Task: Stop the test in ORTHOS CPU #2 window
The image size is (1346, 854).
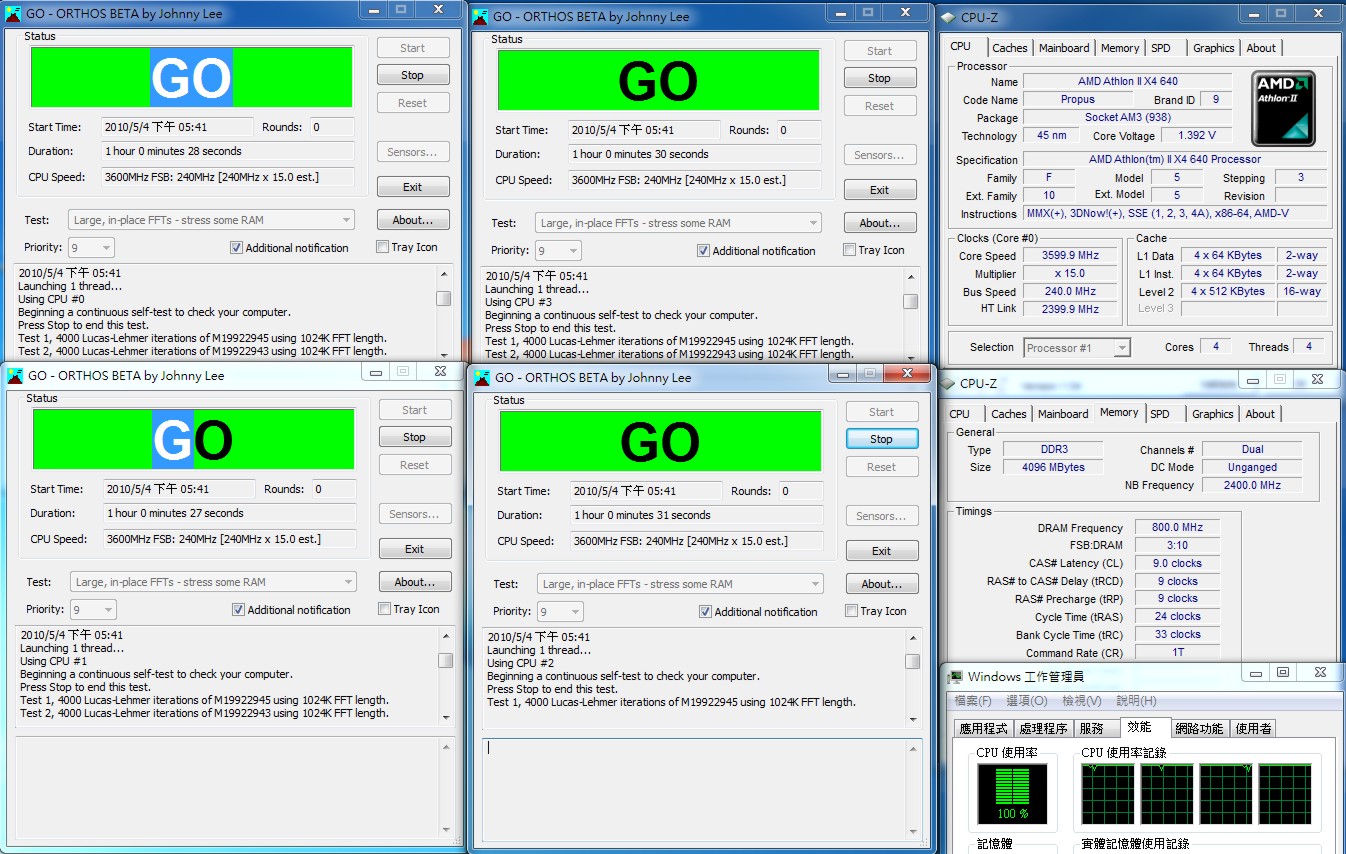Action: (881, 439)
